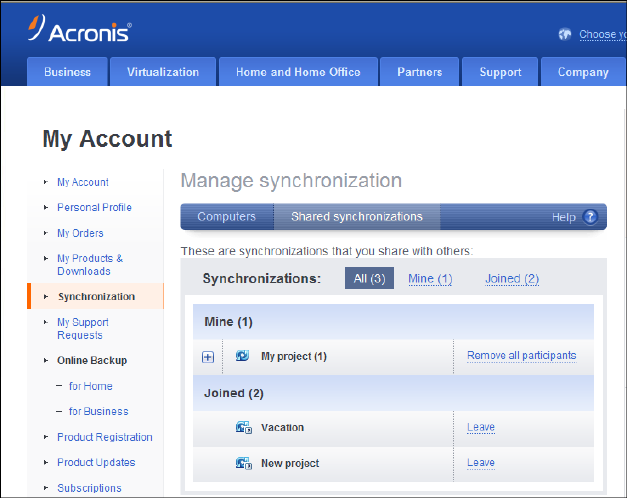The image size is (627, 498).
Task: Select the Shared synchronizations tab
Action: tap(357, 216)
